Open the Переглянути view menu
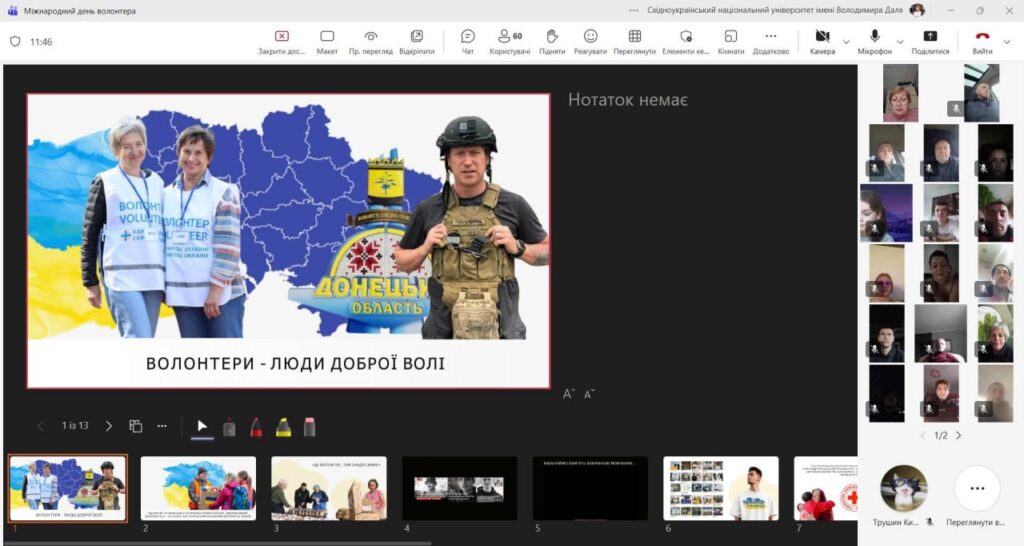1024x546 pixels. pyautogui.click(x=634, y=41)
